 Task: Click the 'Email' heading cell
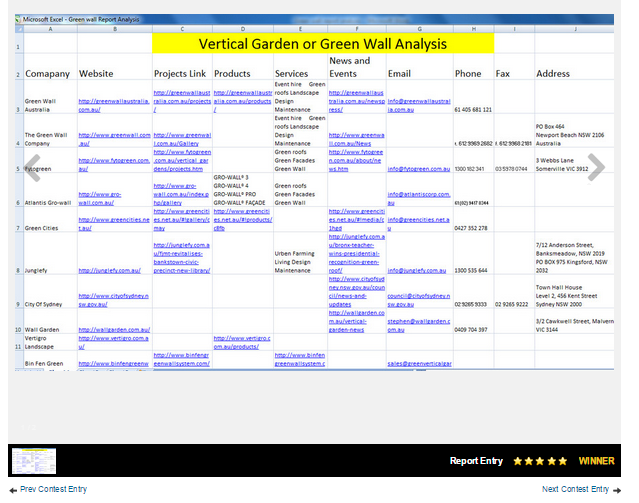(420, 66)
